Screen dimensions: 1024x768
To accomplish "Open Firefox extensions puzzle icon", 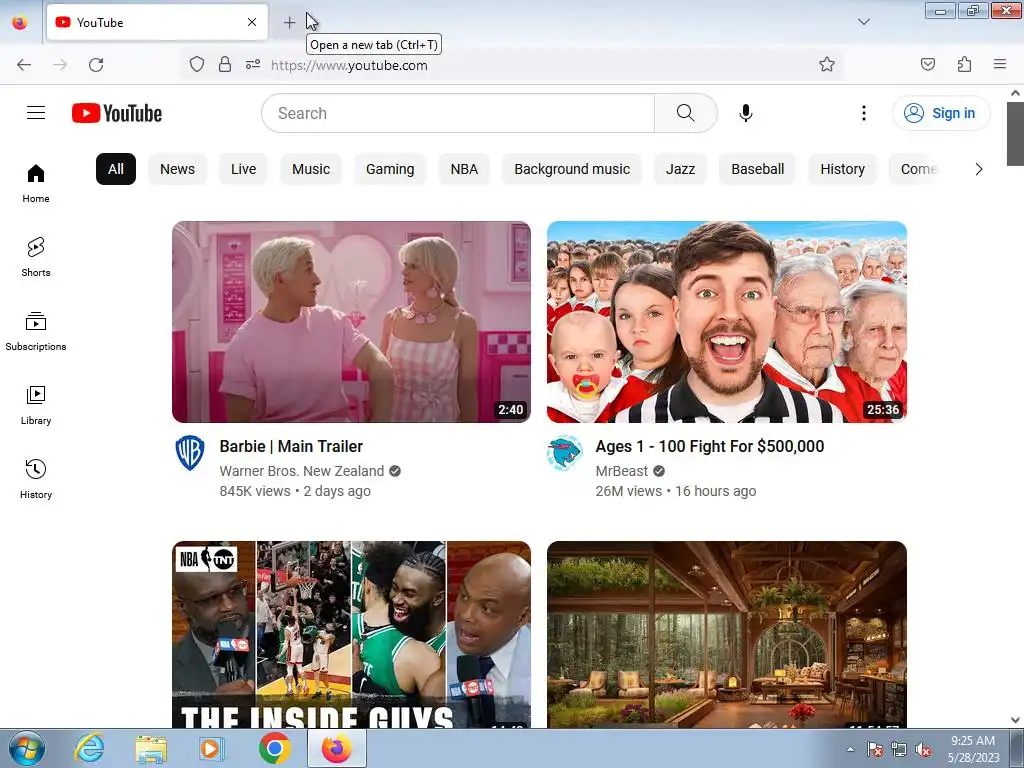I will coord(964,65).
